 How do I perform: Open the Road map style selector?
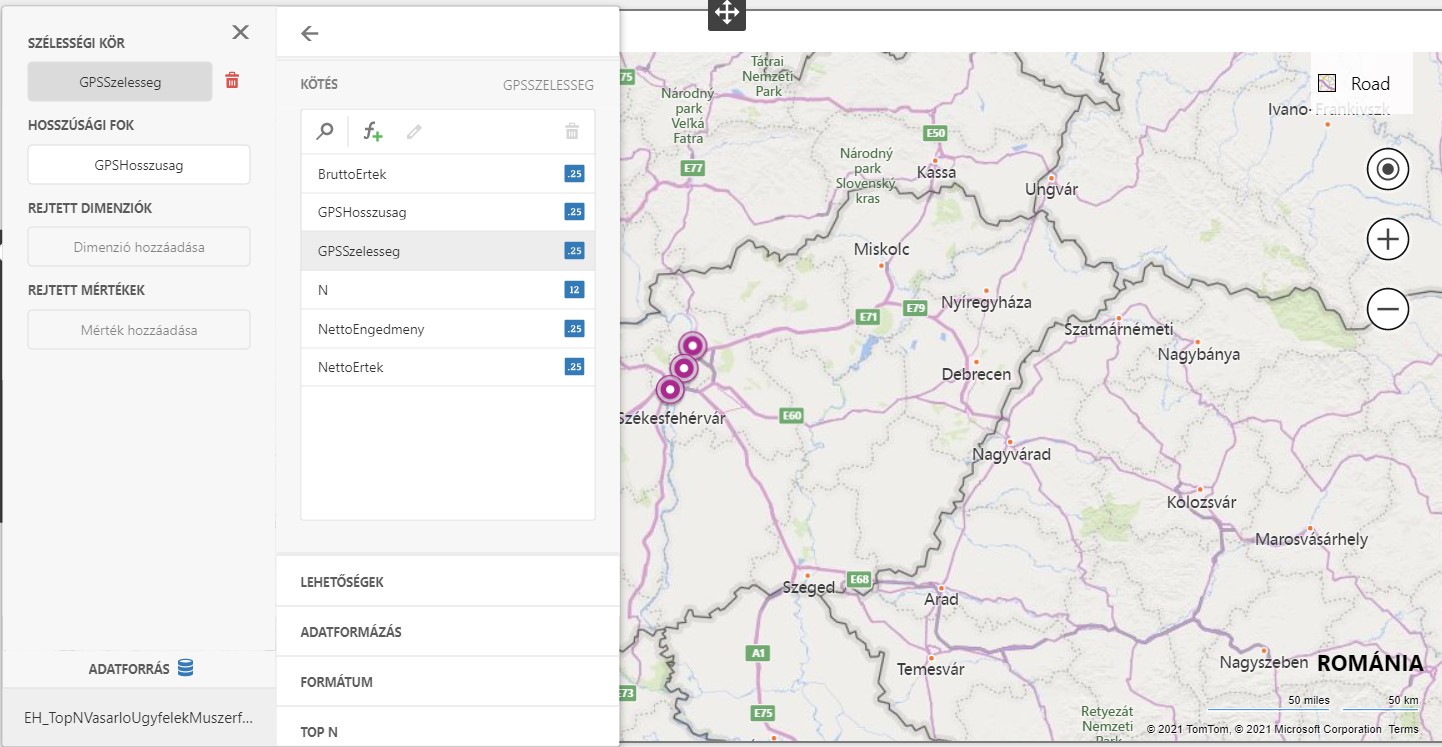pyautogui.click(x=1357, y=84)
